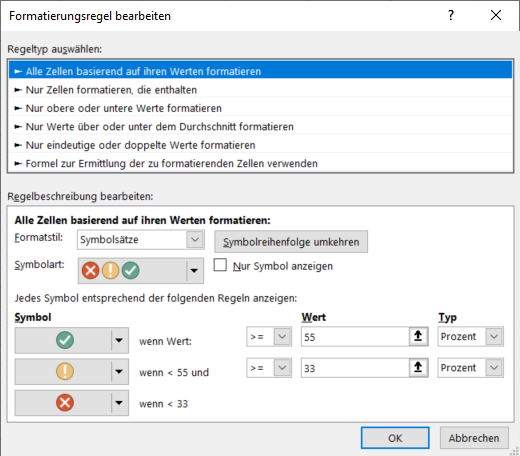Choose 'Nur obere oder untere Werte formatieren'
Image resolution: width=520 pixels, height=456 pixels.
click(260, 108)
